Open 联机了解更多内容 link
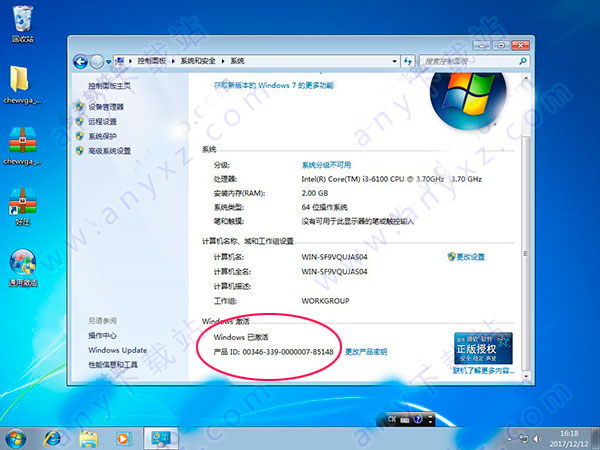The height and width of the screenshot is (450, 600). coord(484,370)
